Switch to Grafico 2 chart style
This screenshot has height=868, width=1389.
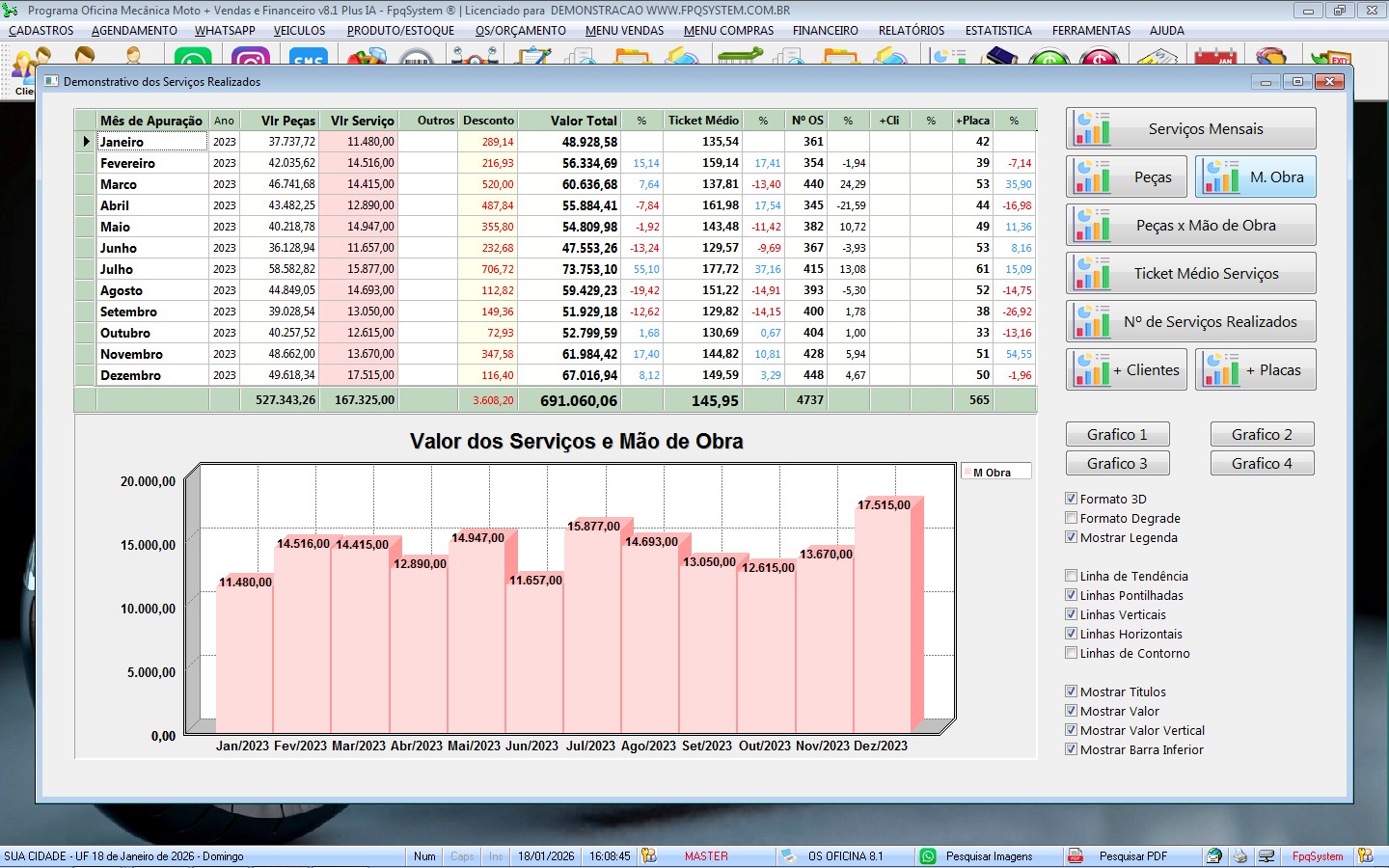[x=1262, y=435]
